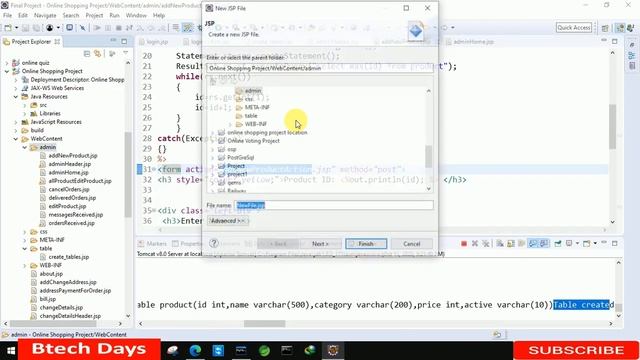This screenshot has width=640, height=360.
Task: Open the dialog help question mark icon
Action: tap(214, 243)
